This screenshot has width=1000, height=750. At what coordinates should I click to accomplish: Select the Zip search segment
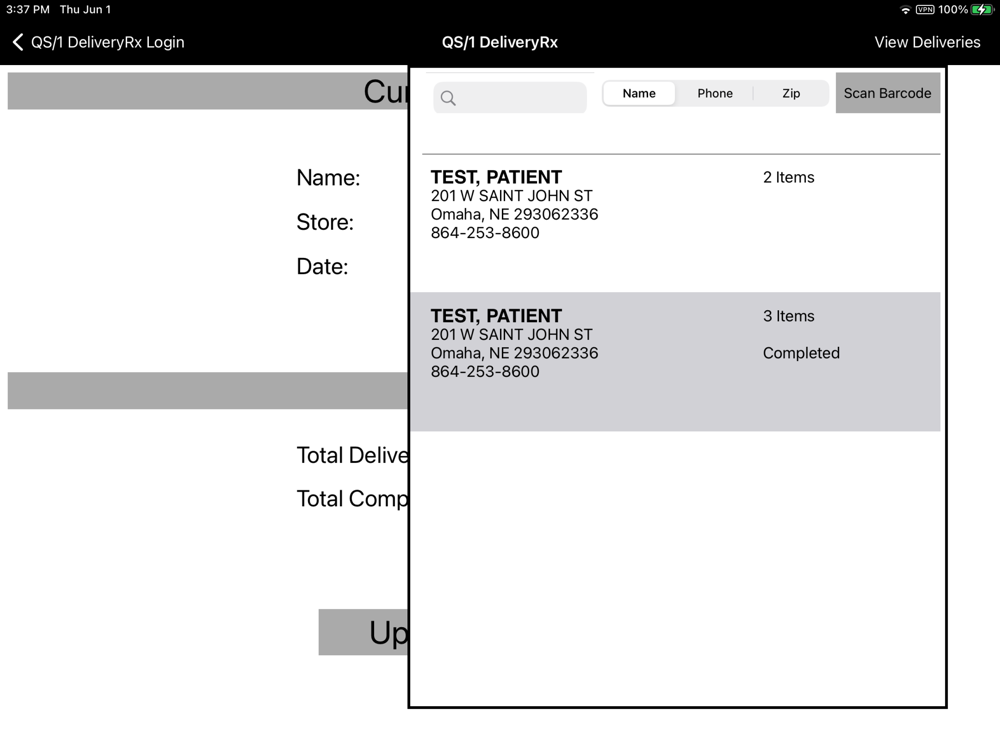pyautogui.click(x=791, y=93)
